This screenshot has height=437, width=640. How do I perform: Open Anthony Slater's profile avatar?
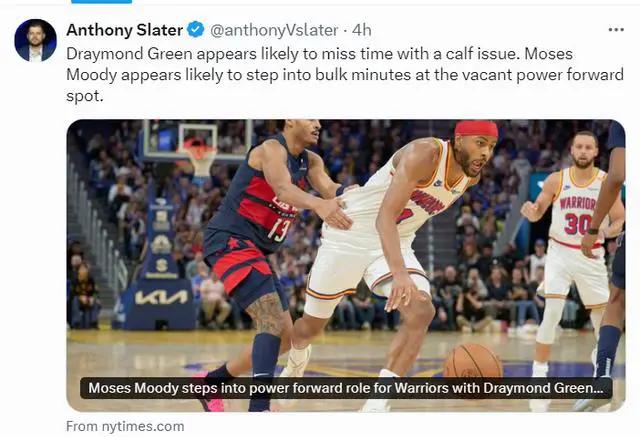coord(36,40)
